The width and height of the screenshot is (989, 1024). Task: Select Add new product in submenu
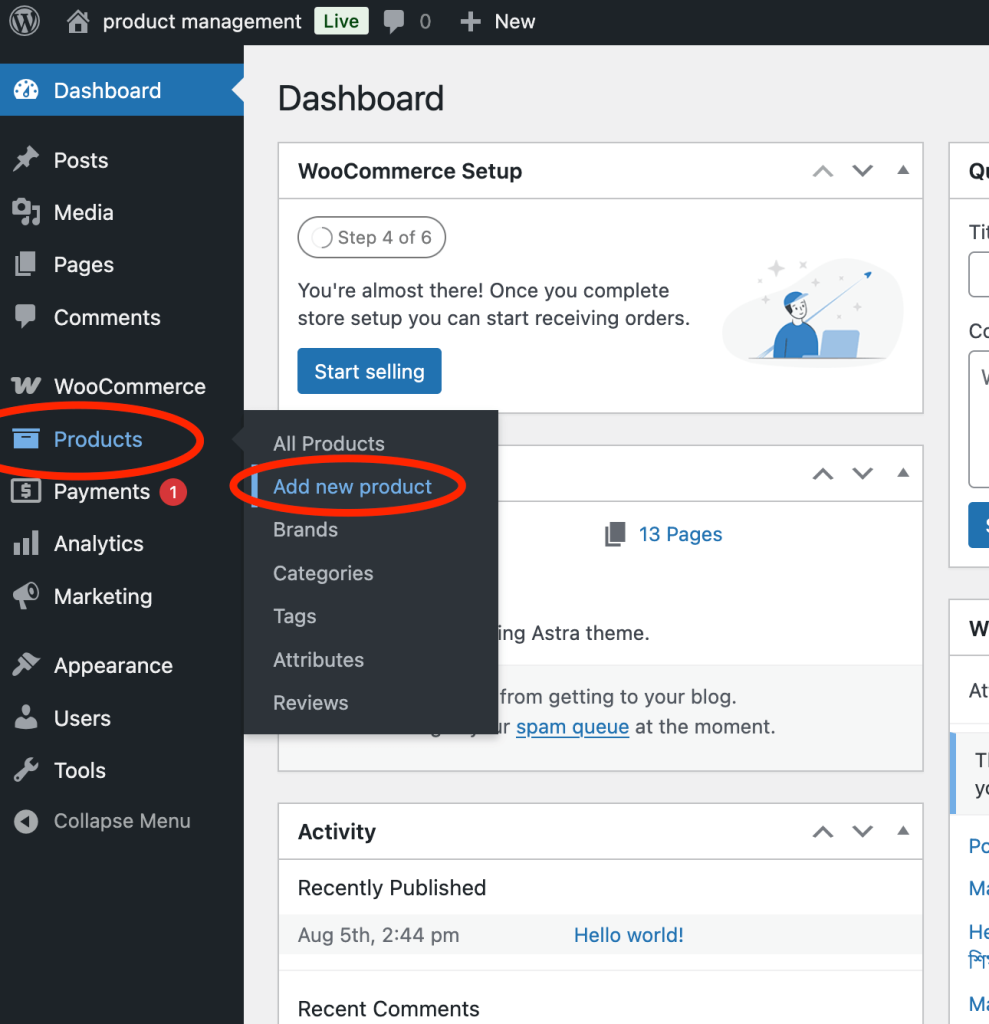(x=352, y=486)
